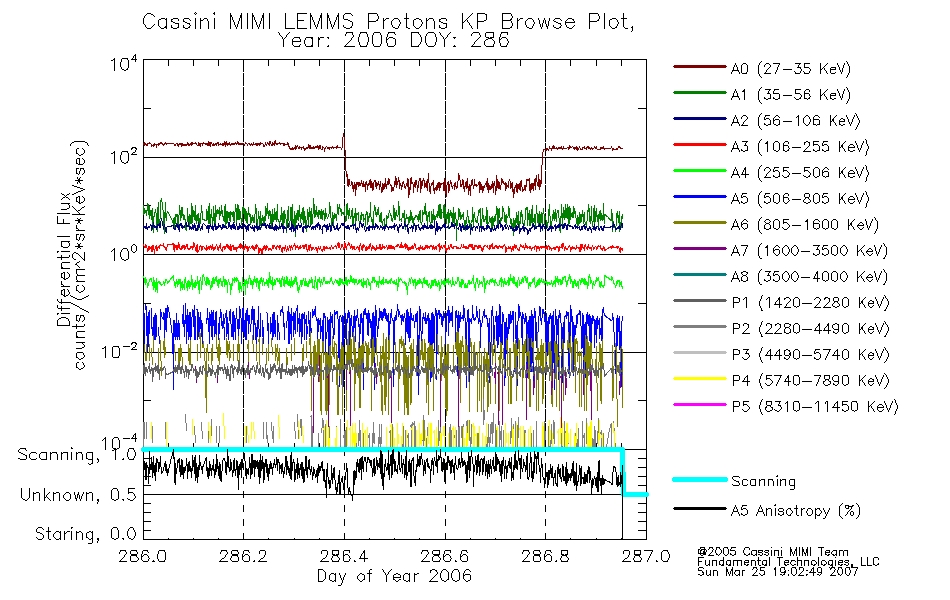Click the 'Unknown, 0.5' axis label

[78, 495]
